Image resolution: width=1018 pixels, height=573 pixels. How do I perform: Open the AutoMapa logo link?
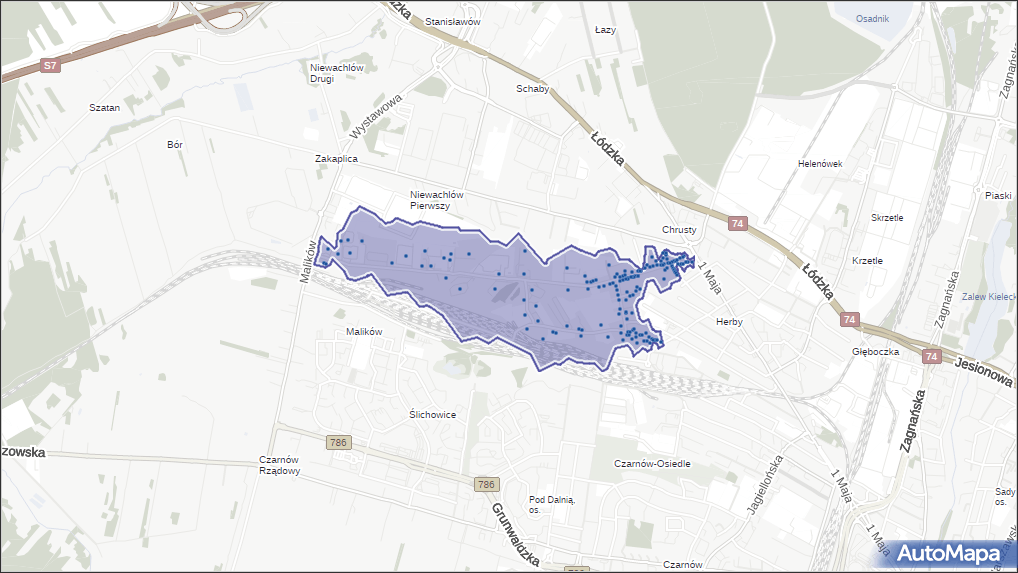(948, 553)
